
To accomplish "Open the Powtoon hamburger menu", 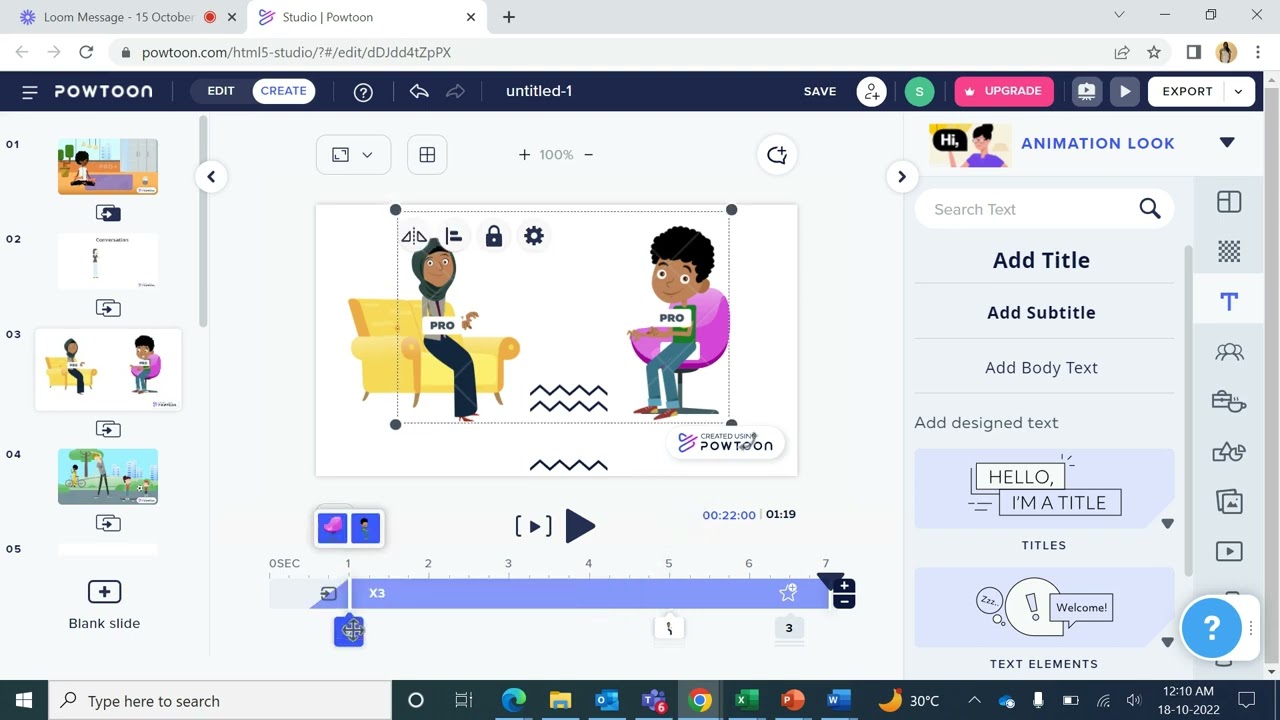I will [x=30, y=92].
